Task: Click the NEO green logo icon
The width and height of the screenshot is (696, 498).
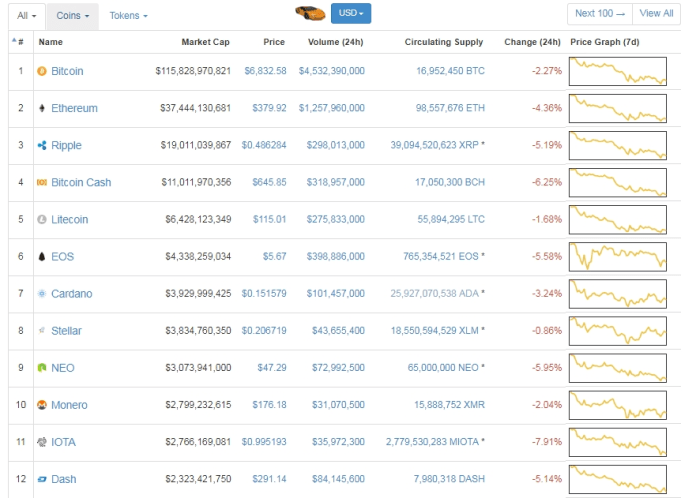Action: coord(41,368)
